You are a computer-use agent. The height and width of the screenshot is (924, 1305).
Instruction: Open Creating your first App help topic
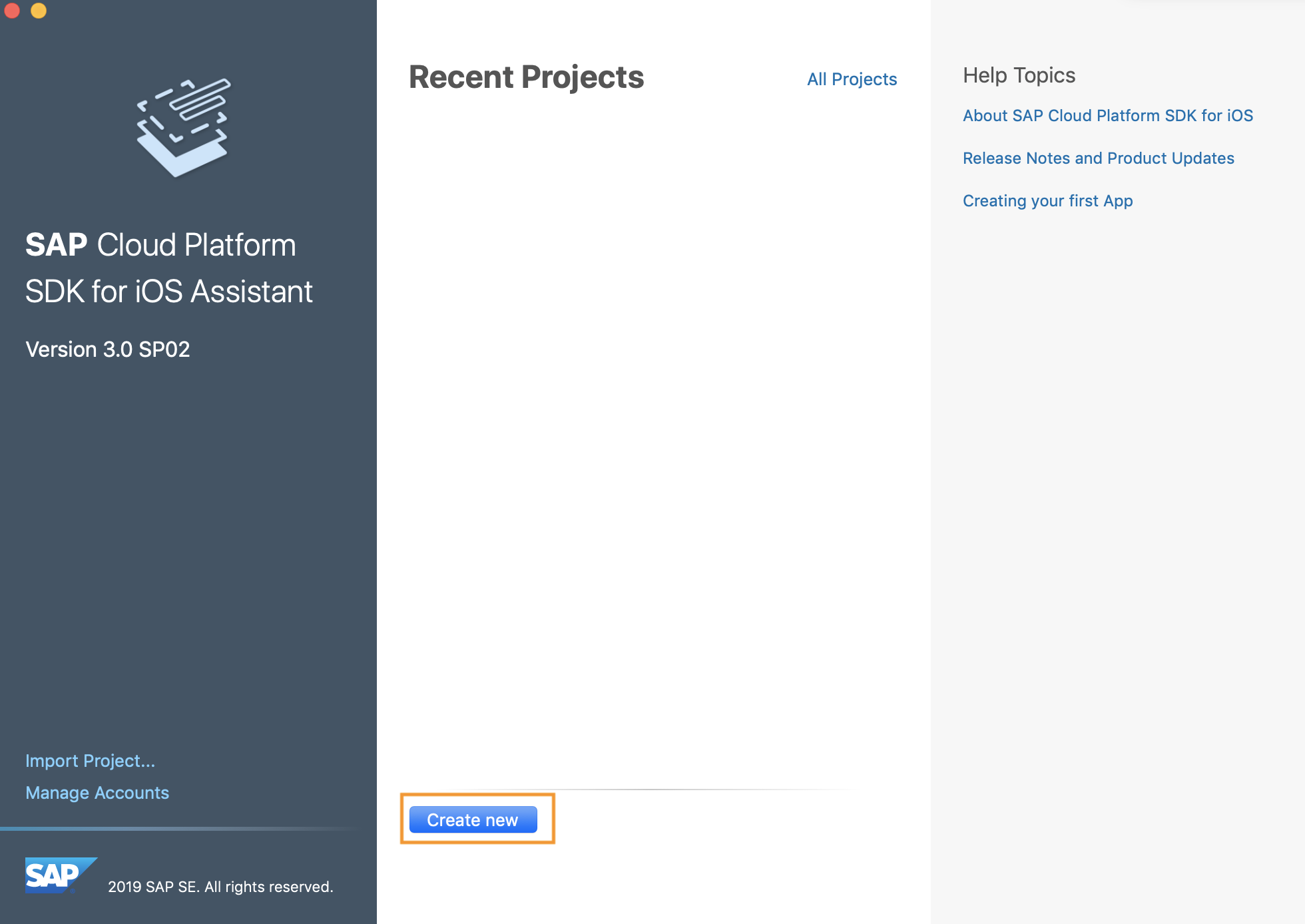point(1047,200)
